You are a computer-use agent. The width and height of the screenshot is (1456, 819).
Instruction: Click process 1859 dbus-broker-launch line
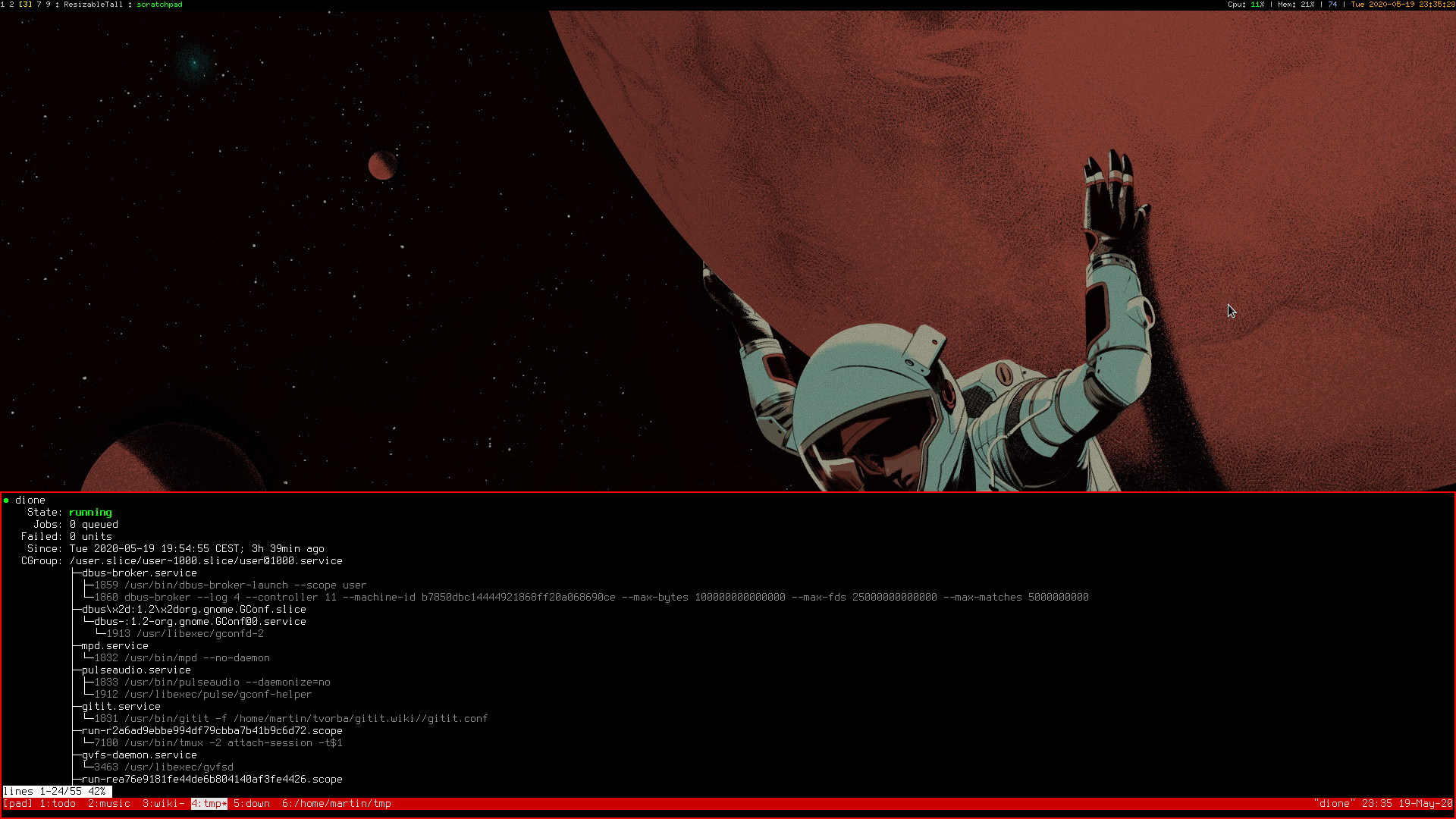tap(231, 585)
